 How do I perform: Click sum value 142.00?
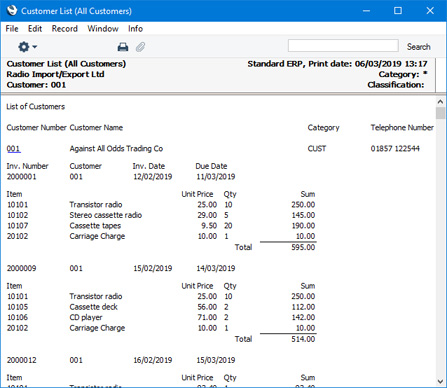[x=303, y=317]
